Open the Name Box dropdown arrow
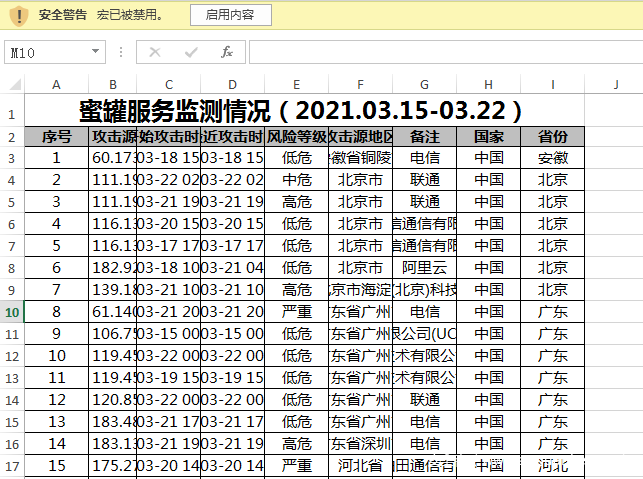This screenshot has width=643, height=479. pyautogui.click(x=96, y=52)
